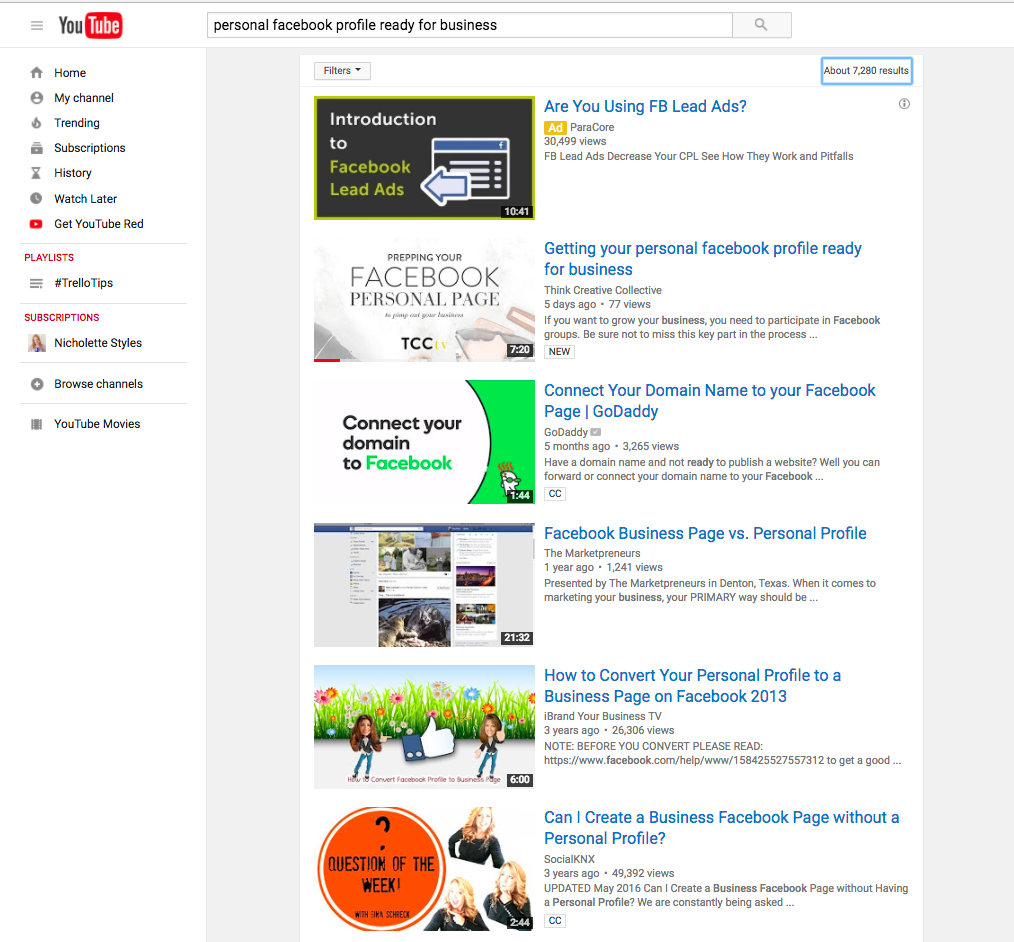The image size is (1014, 942).
Task: Click PLAYLISTS section heading
Action: (49, 257)
